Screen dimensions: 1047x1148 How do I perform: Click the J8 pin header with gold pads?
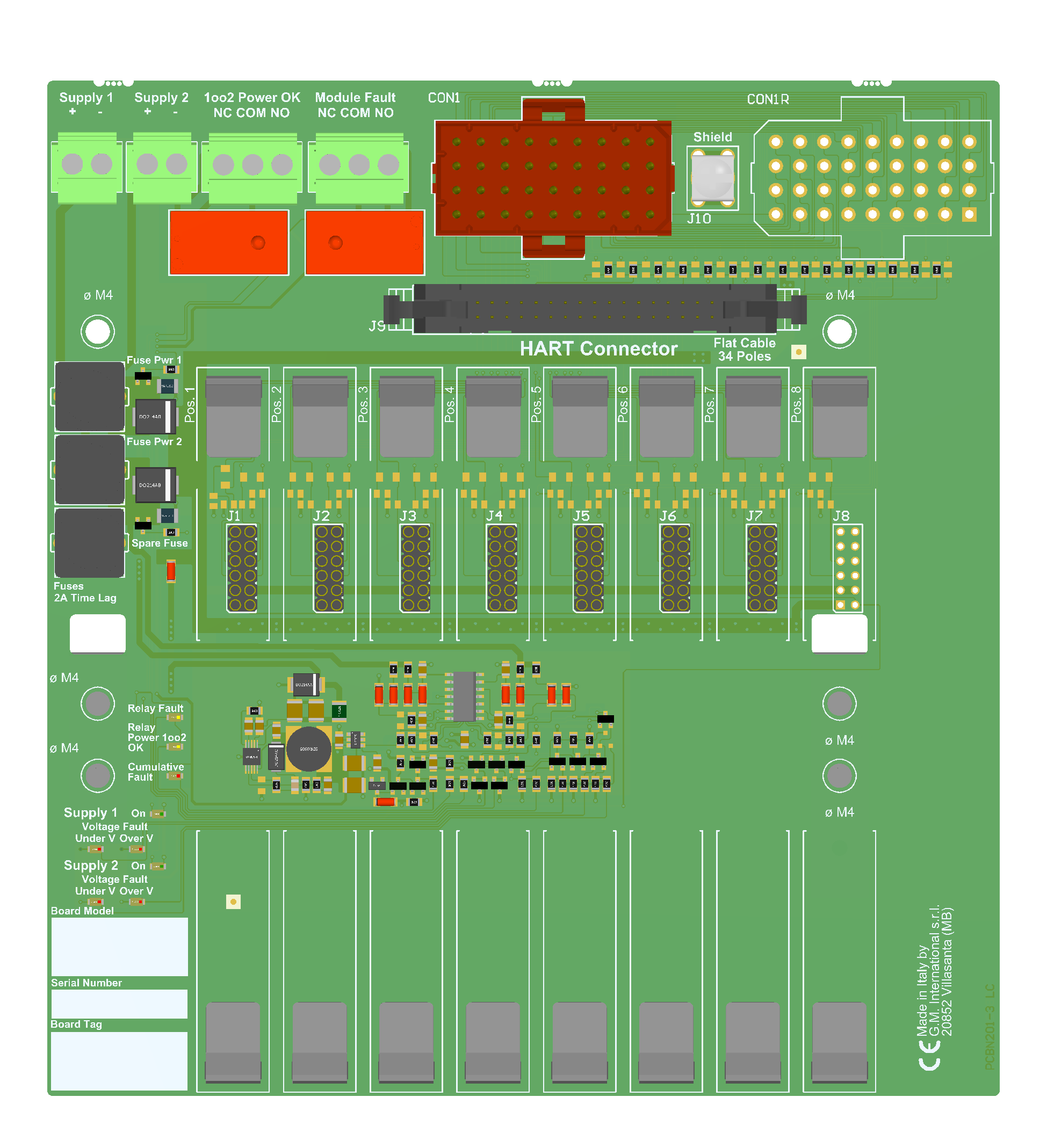[847, 568]
